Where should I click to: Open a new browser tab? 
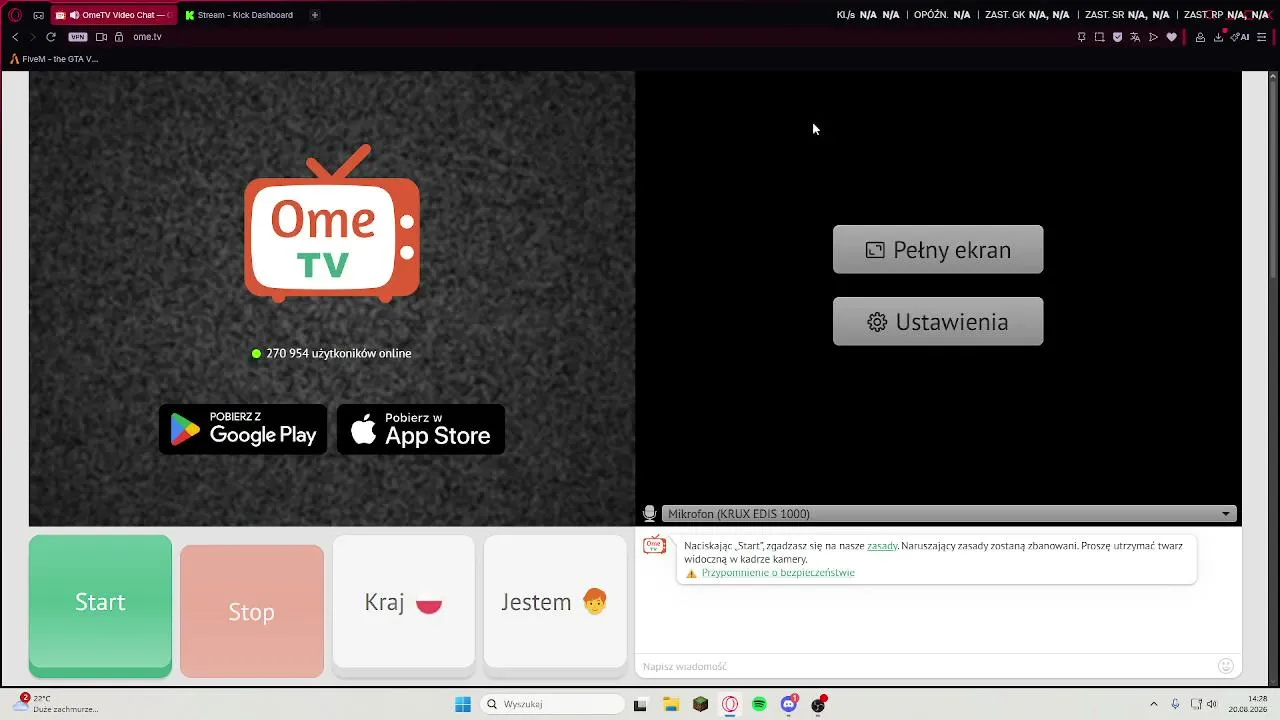(x=314, y=15)
